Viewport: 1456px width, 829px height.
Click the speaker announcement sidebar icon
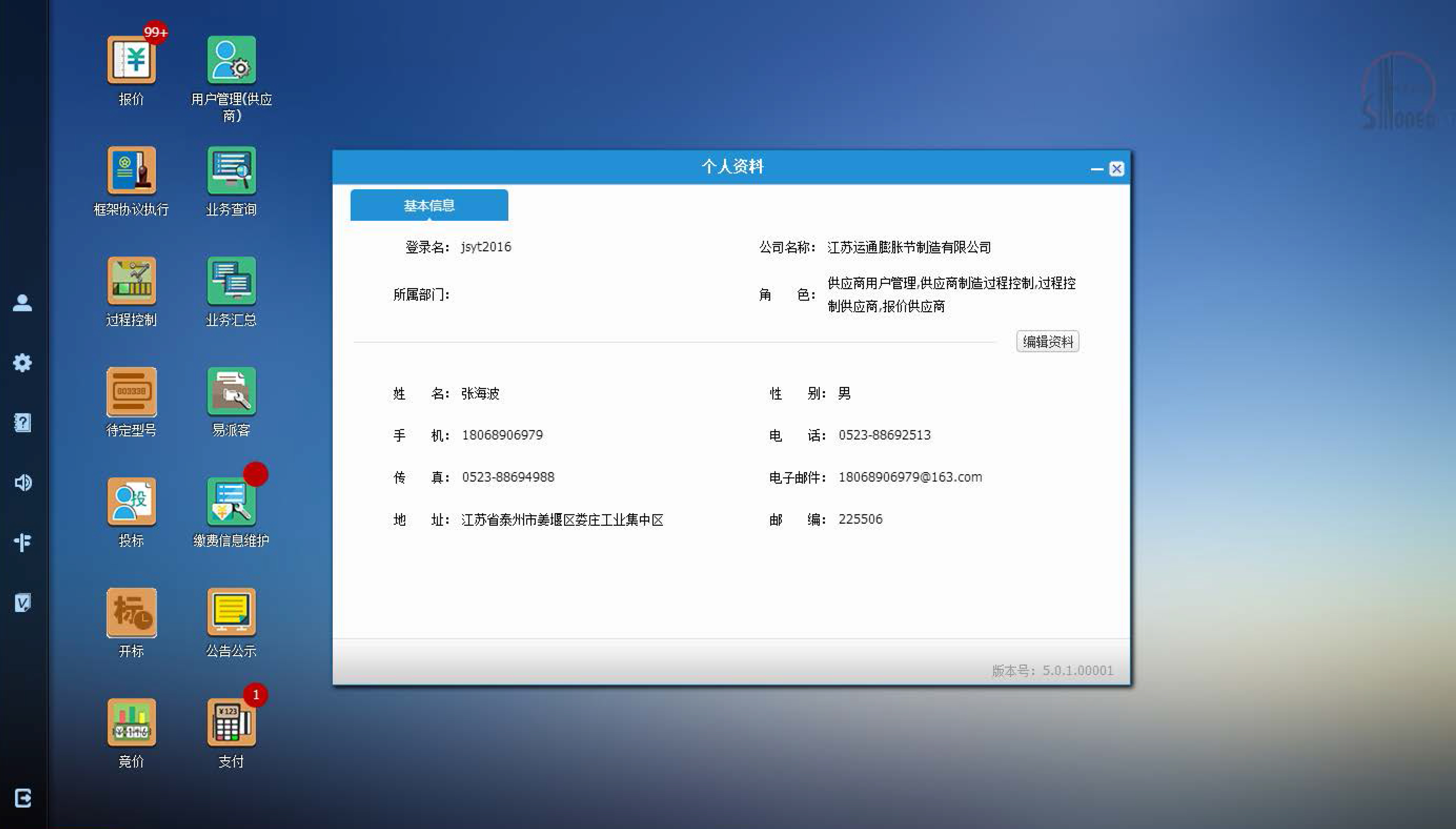[x=22, y=483]
